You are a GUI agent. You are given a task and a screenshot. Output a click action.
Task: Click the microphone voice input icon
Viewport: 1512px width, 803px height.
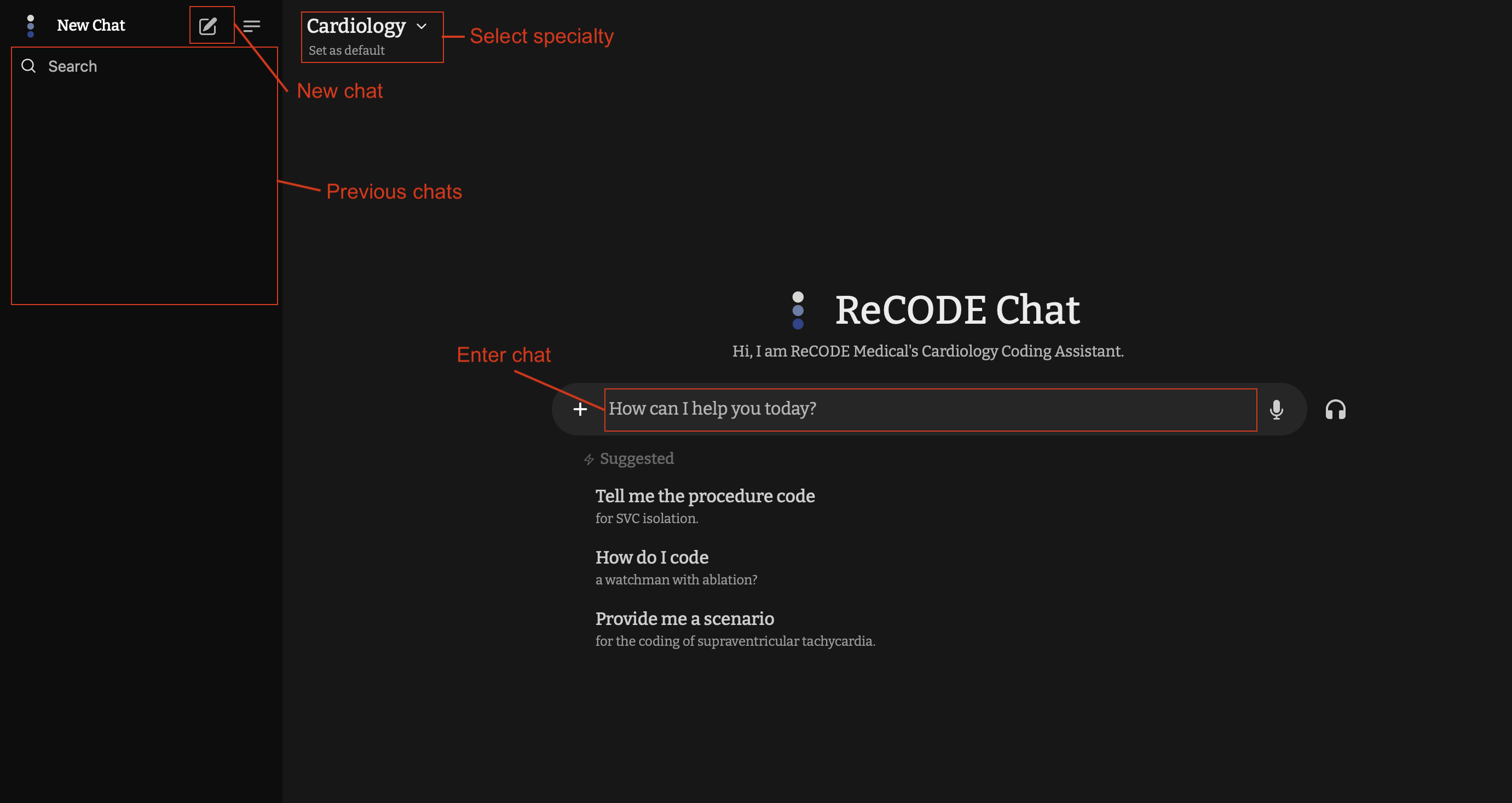click(1276, 409)
